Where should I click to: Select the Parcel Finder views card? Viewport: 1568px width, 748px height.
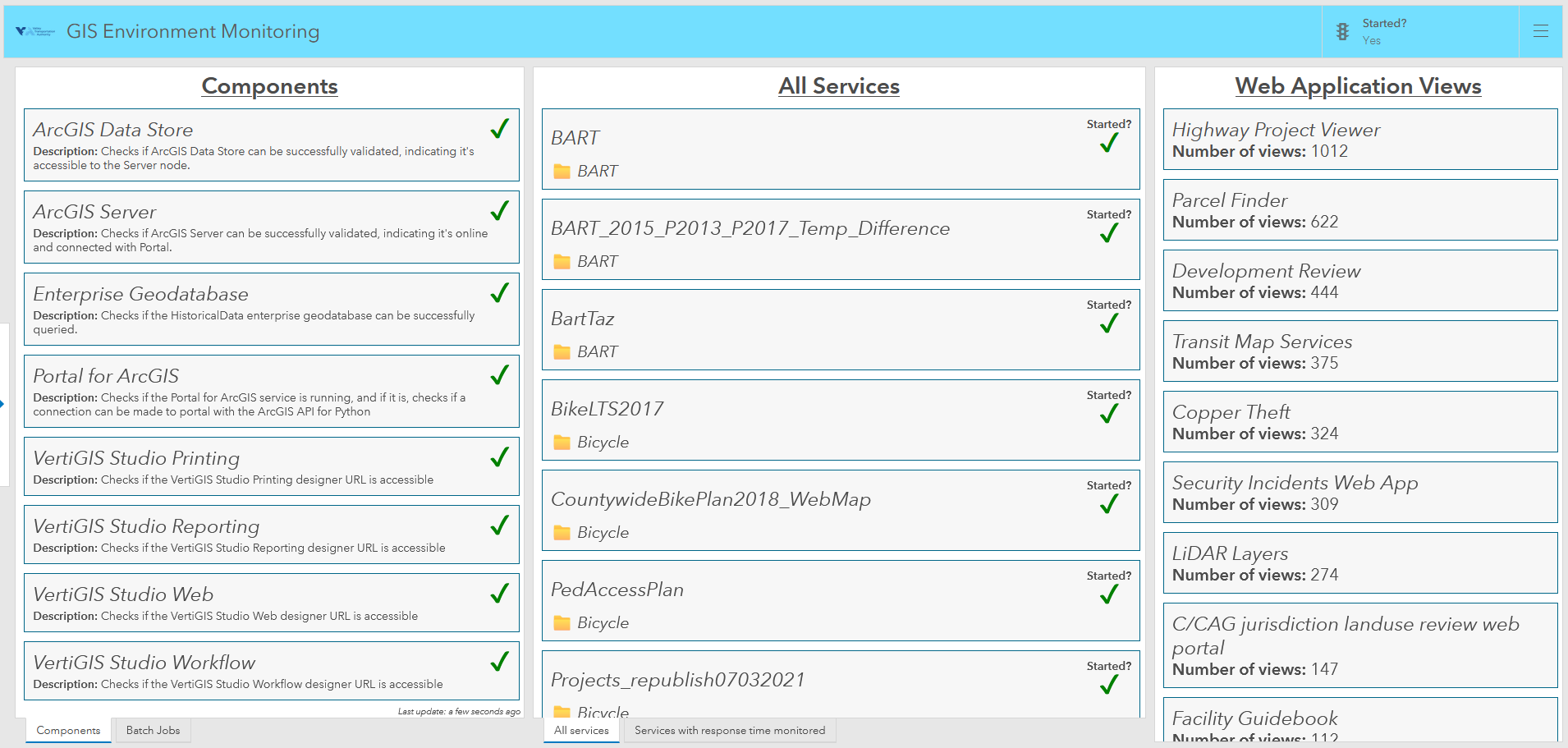pos(1359,210)
